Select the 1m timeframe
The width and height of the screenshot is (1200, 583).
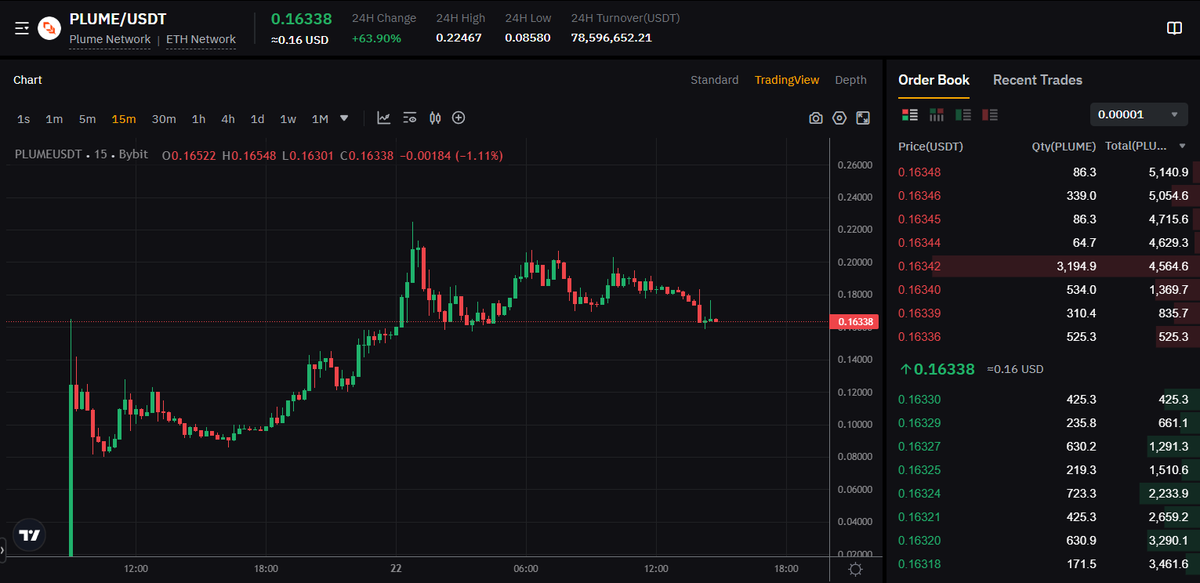pos(54,119)
